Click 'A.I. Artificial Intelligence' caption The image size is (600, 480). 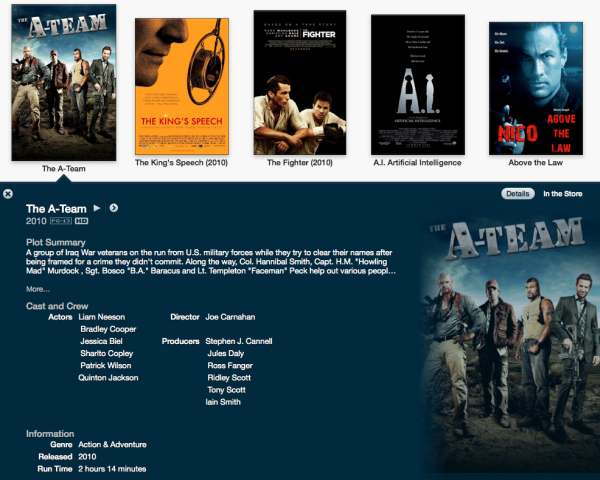point(417,163)
